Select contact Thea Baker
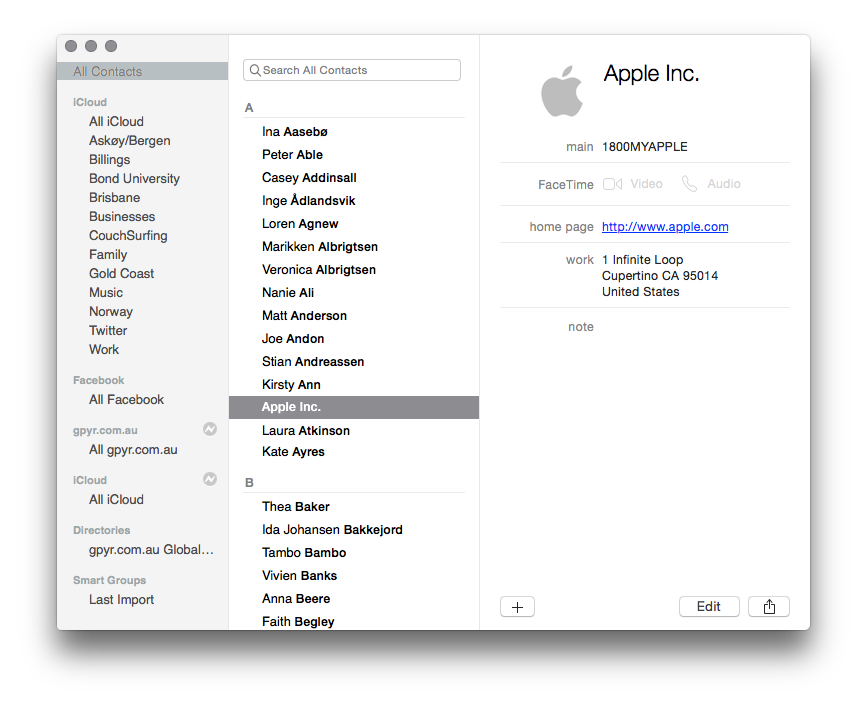Screen dimensions: 867x709 coord(296,507)
